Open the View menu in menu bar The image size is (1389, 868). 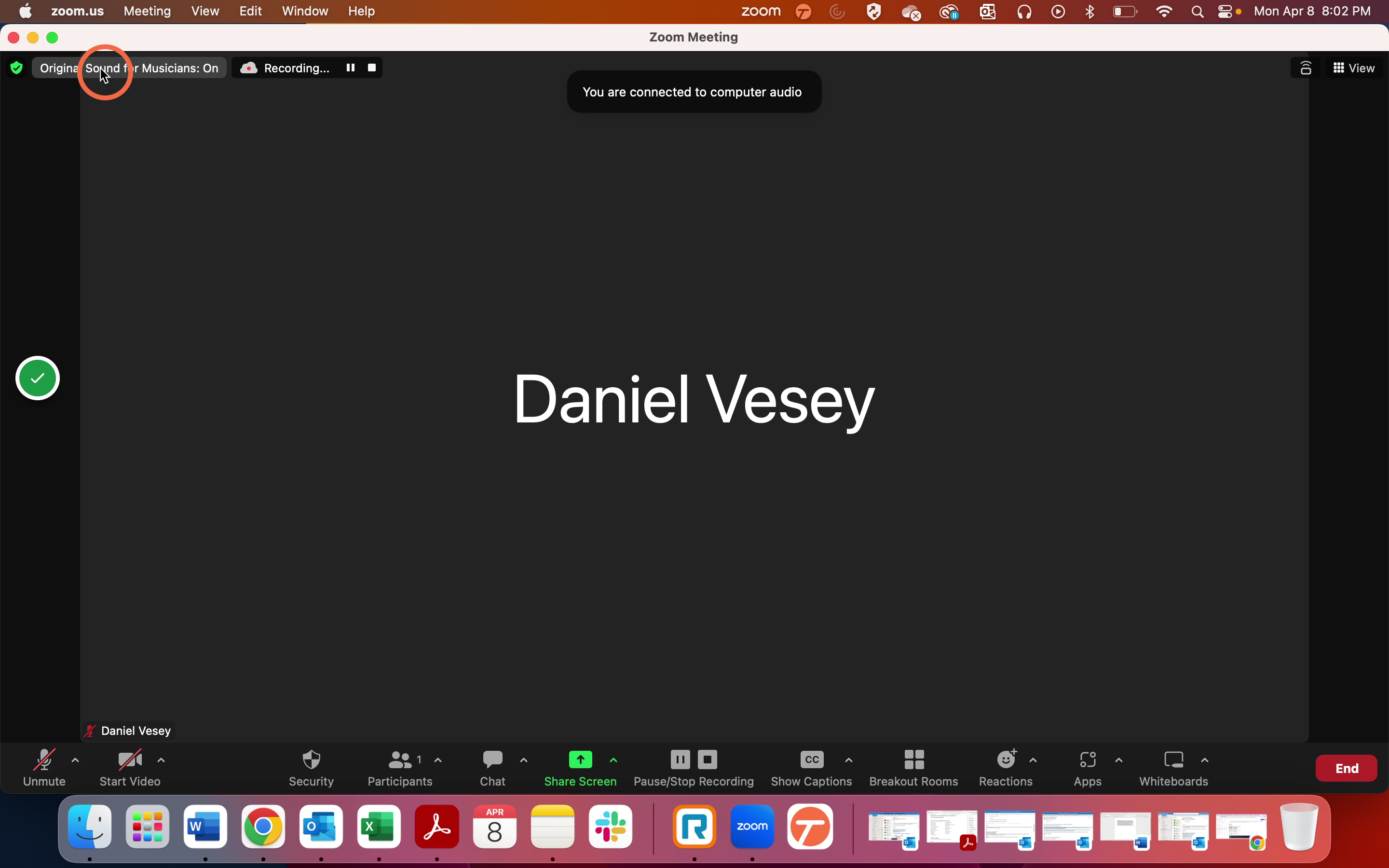(205, 11)
